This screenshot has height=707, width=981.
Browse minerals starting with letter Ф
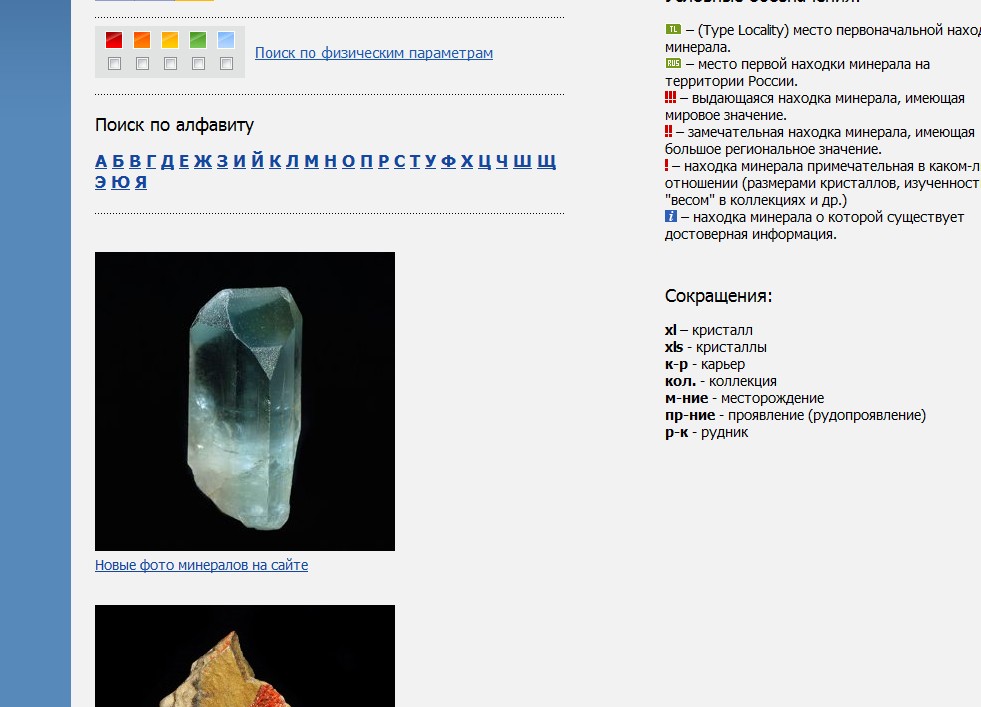[x=449, y=161]
